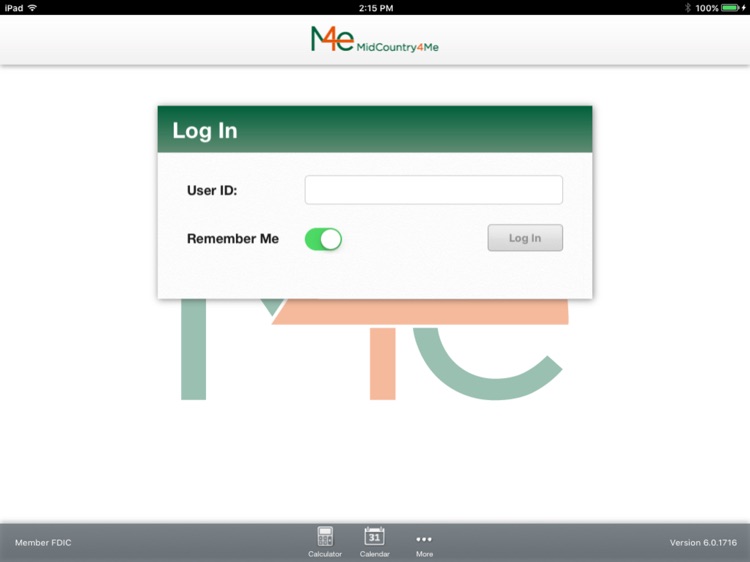The image size is (750, 562).
Task: Click the Version 6.0.1716 label
Action: [703, 542]
